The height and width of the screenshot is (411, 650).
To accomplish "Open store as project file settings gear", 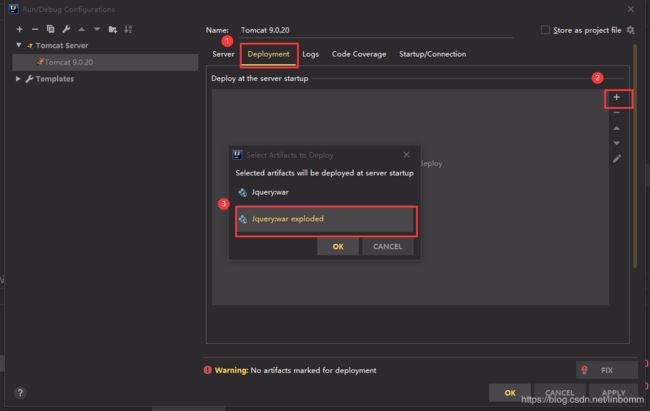I will [x=631, y=30].
